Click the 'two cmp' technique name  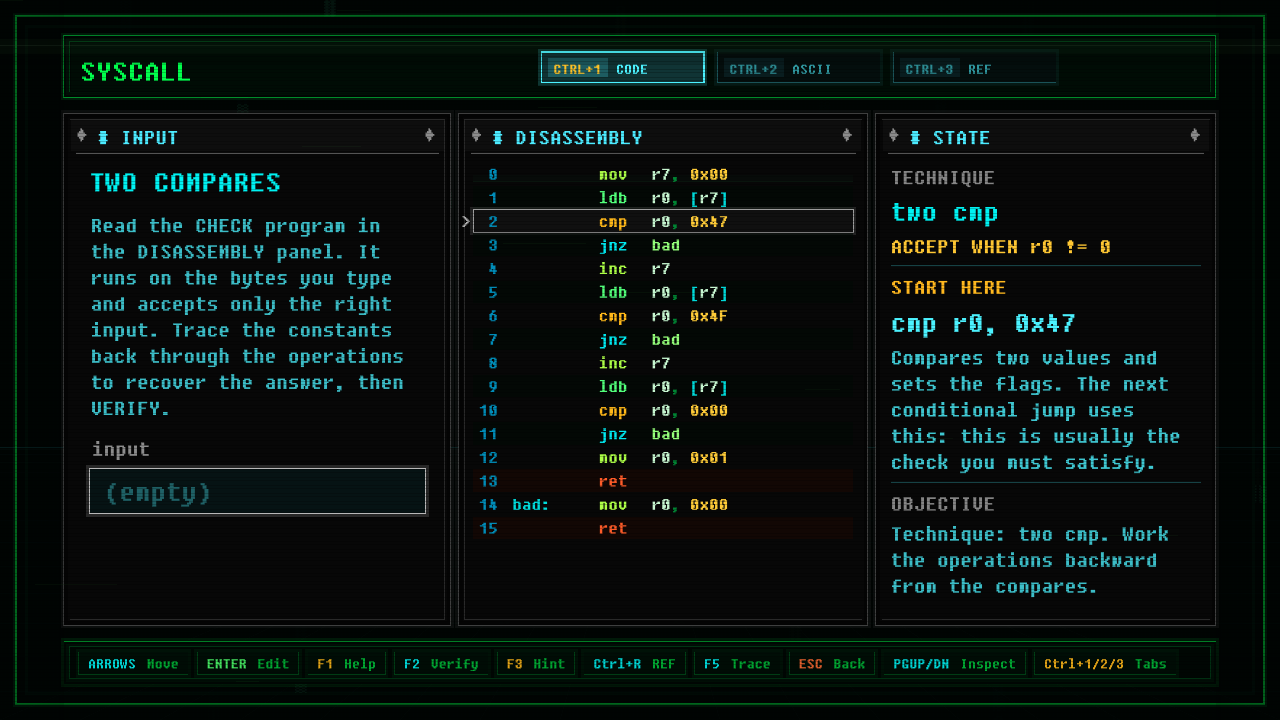(945, 212)
